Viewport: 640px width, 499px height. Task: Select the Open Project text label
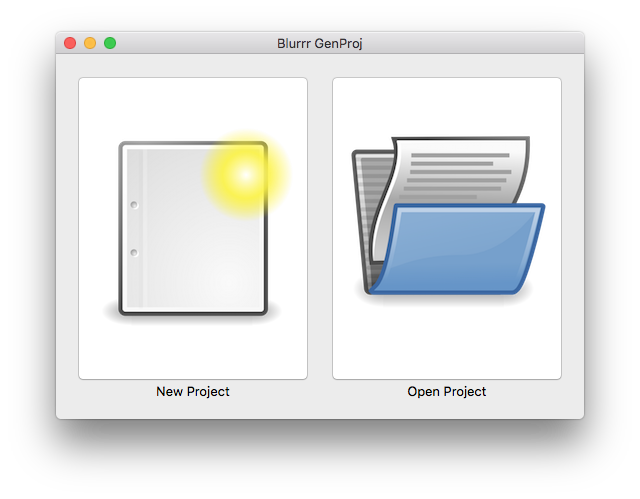(x=447, y=392)
